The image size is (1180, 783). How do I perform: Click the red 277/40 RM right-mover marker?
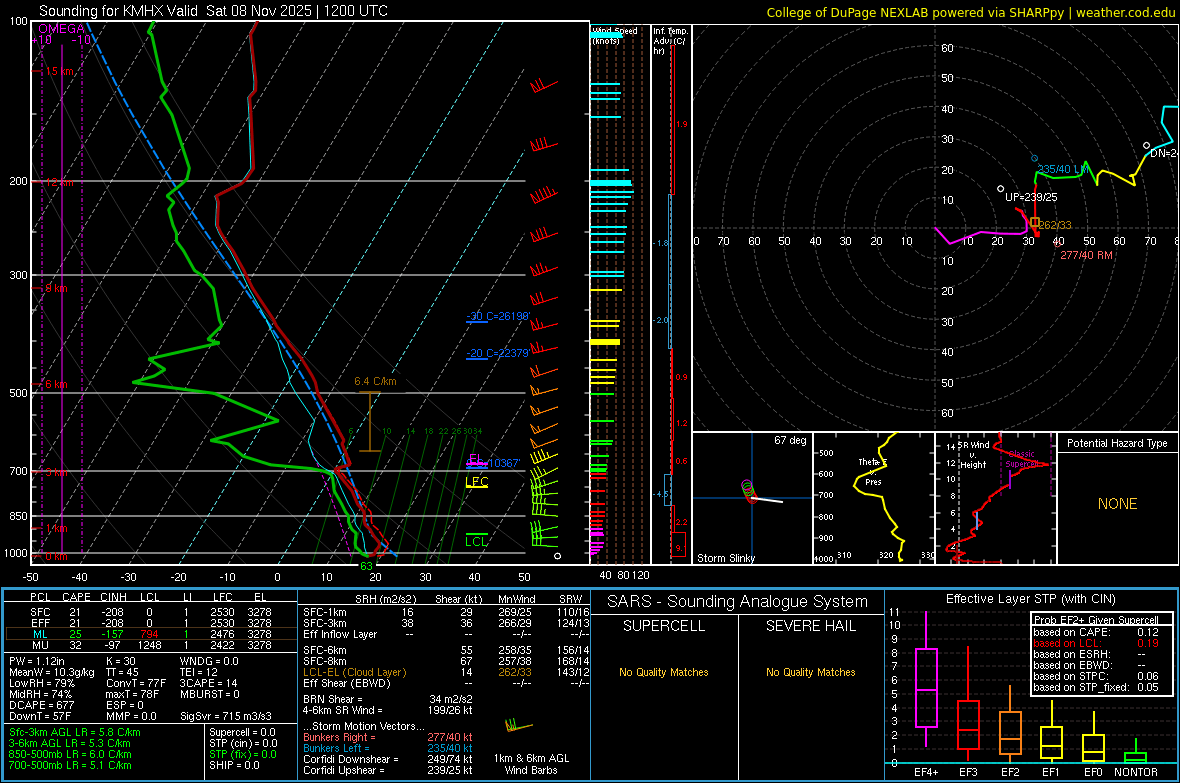[1057, 242]
